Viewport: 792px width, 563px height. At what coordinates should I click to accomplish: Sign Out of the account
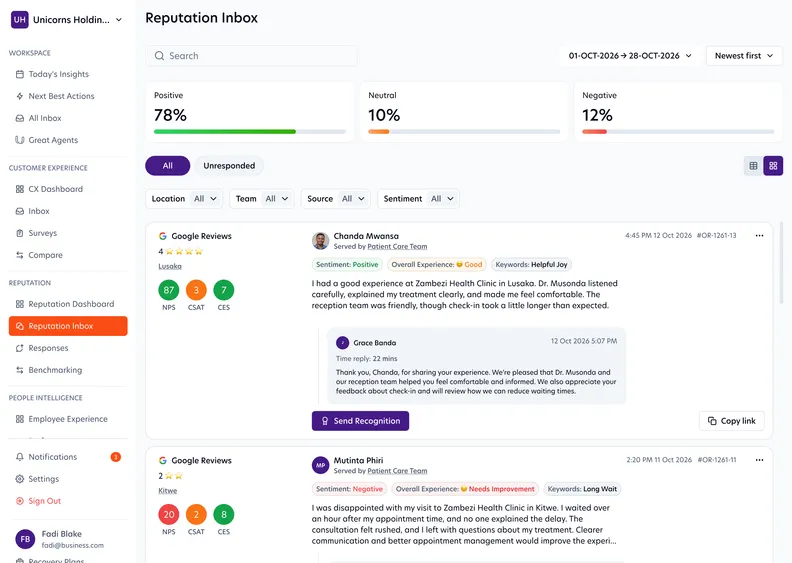pyautogui.click(x=44, y=501)
